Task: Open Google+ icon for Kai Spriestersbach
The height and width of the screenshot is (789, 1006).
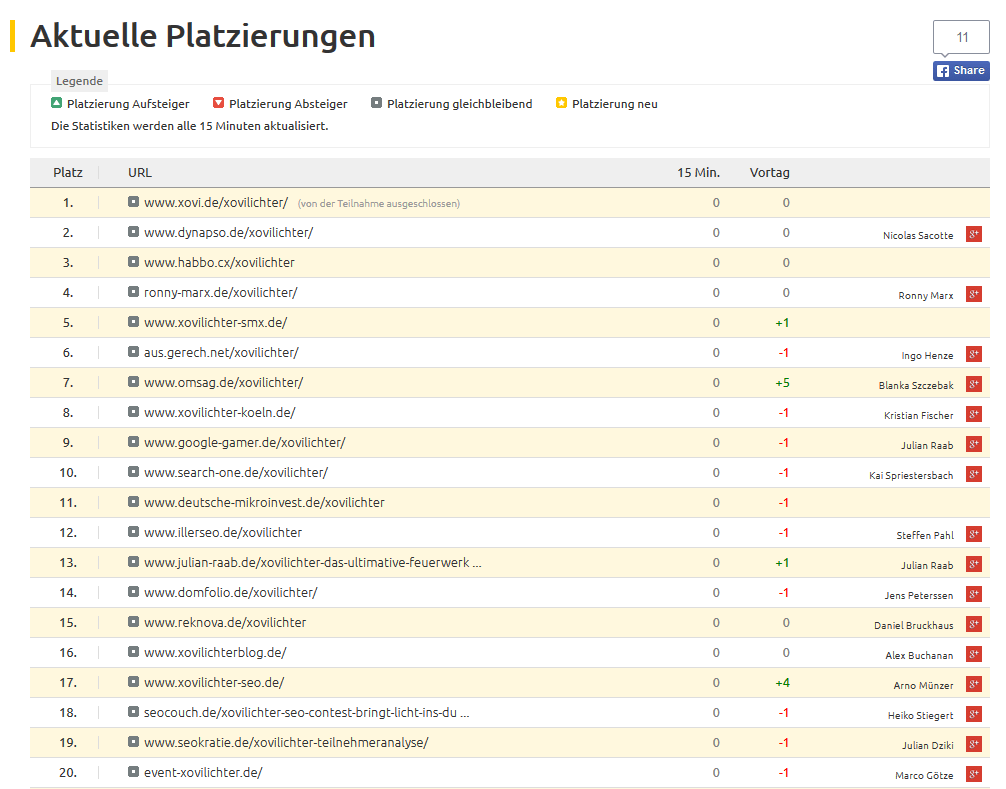Action: (x=973, y=474)
